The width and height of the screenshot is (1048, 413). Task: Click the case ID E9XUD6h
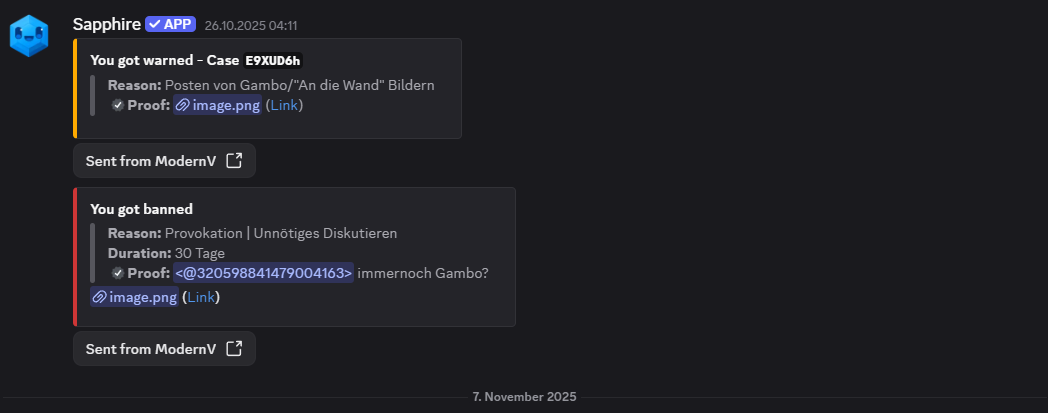(x=273, y=60)
